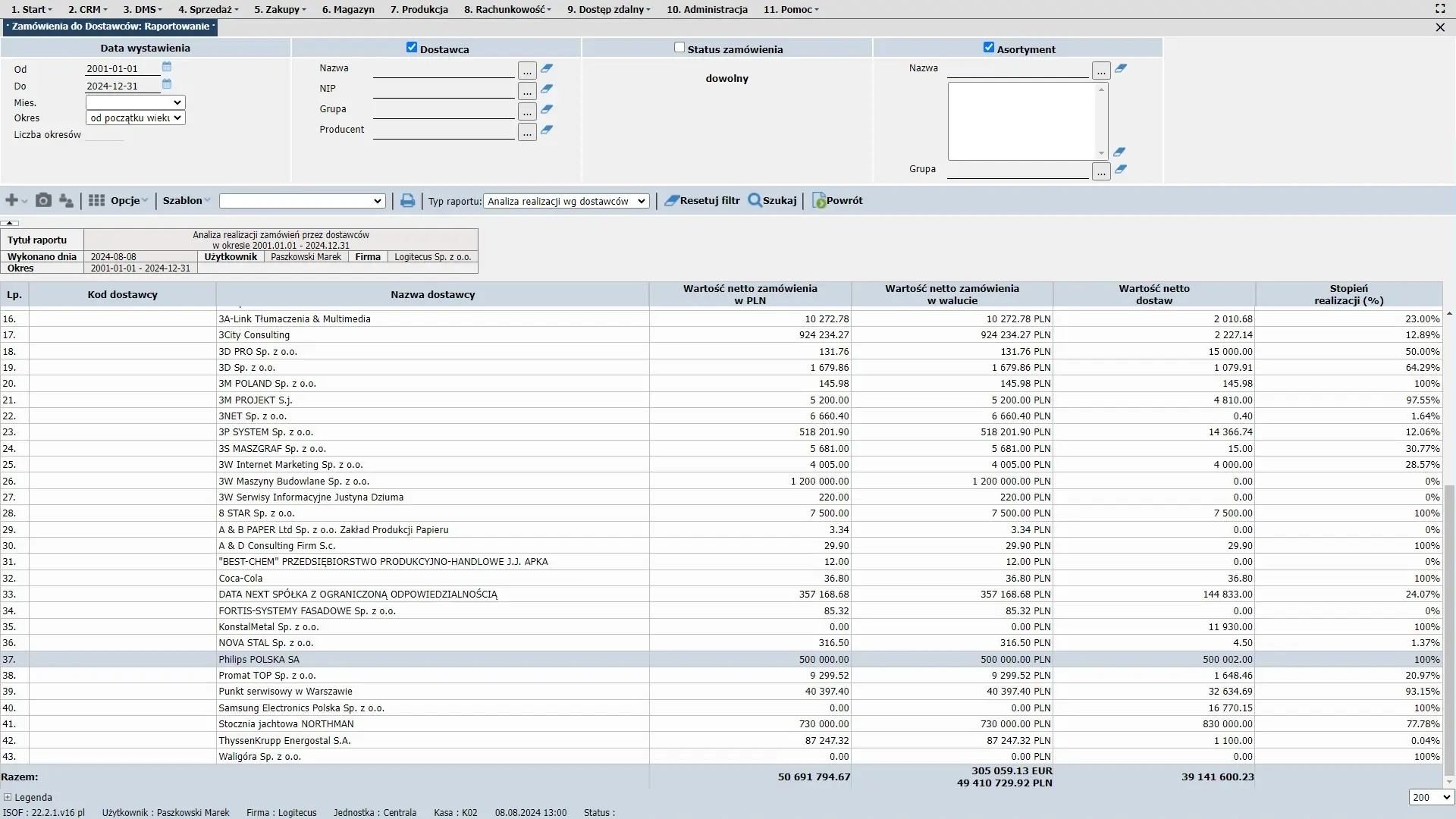
Task: Expand the Legenda section
Action: pyautogui.click(x=8, y=797)
